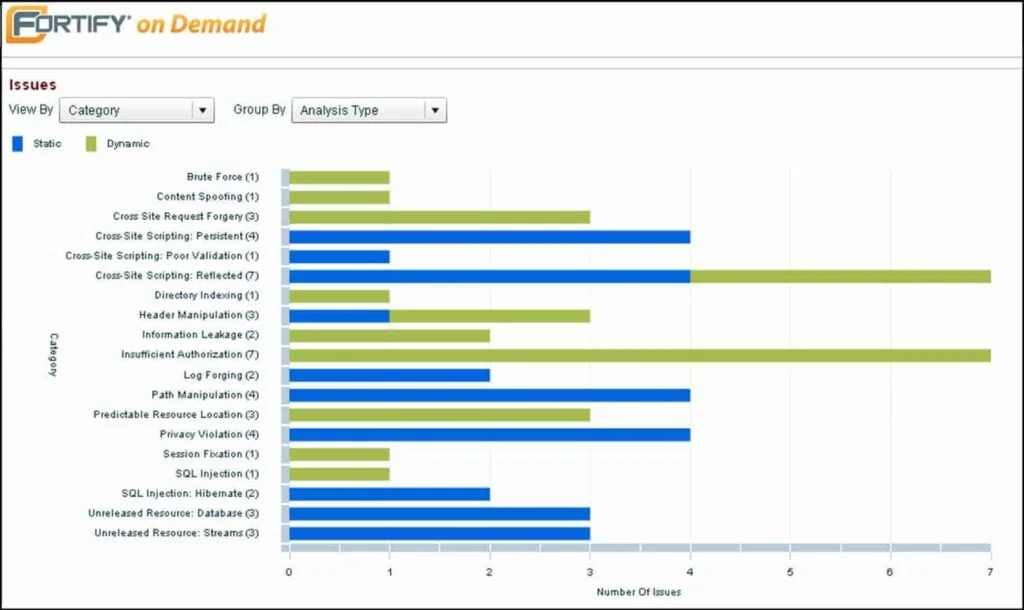Open the View By Category dropdown
The image size is (1024, 610).
(x=136, y=110)
